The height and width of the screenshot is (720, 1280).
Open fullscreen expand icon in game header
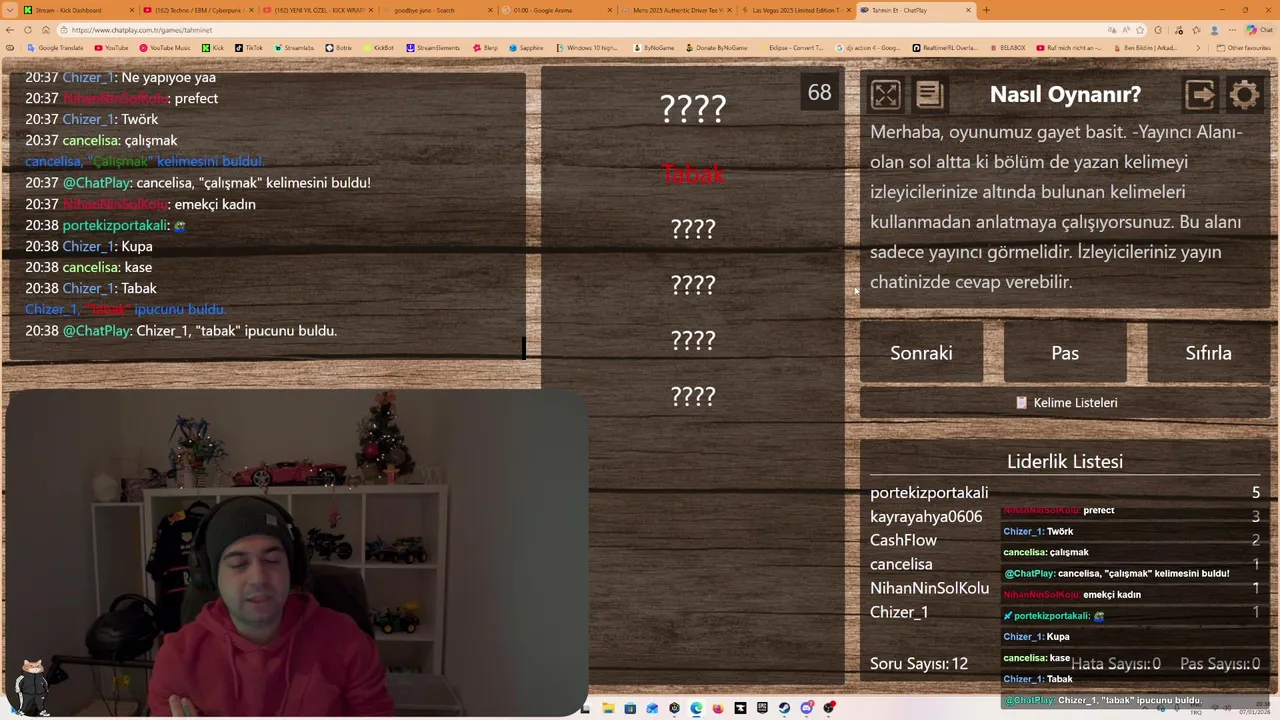pos(885,94)
